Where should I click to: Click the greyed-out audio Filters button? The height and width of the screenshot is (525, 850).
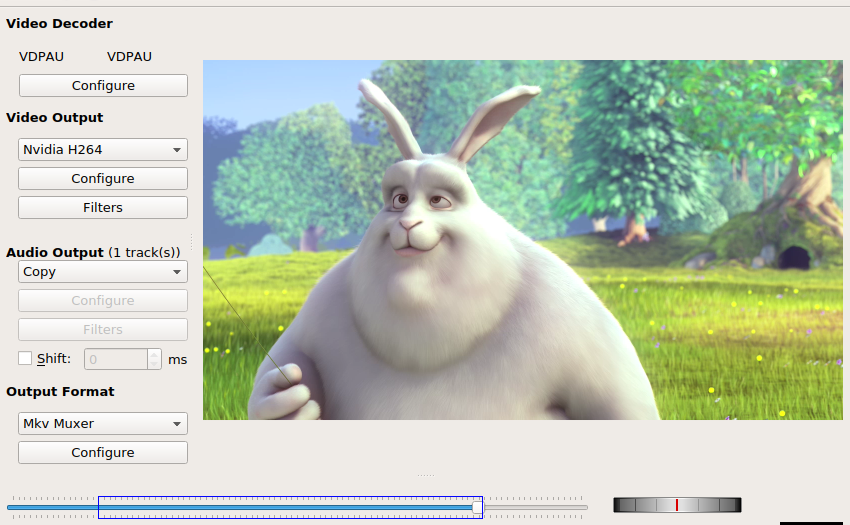click(x=103, y=330)
